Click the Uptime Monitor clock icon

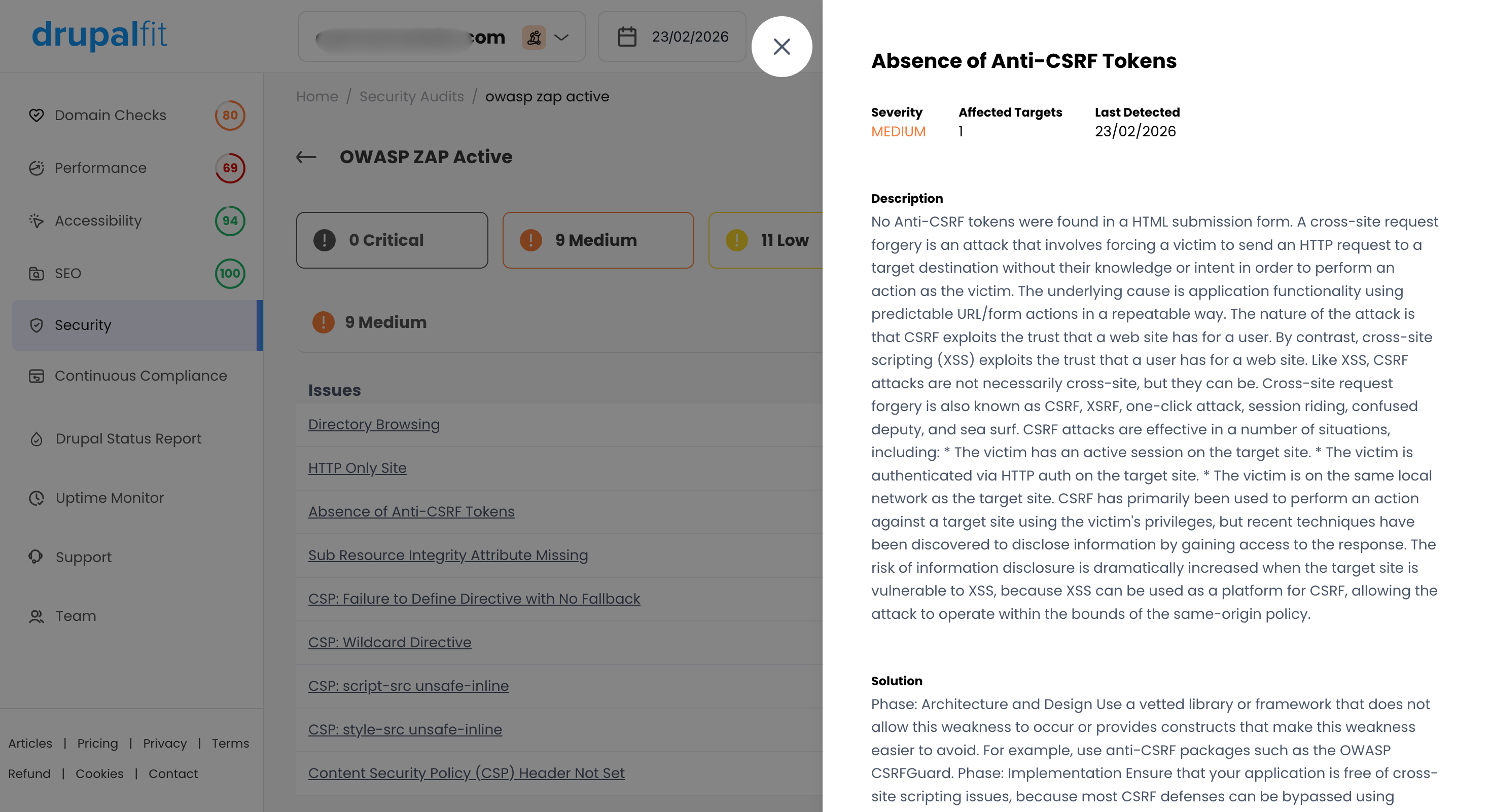[x=37, y=498]
